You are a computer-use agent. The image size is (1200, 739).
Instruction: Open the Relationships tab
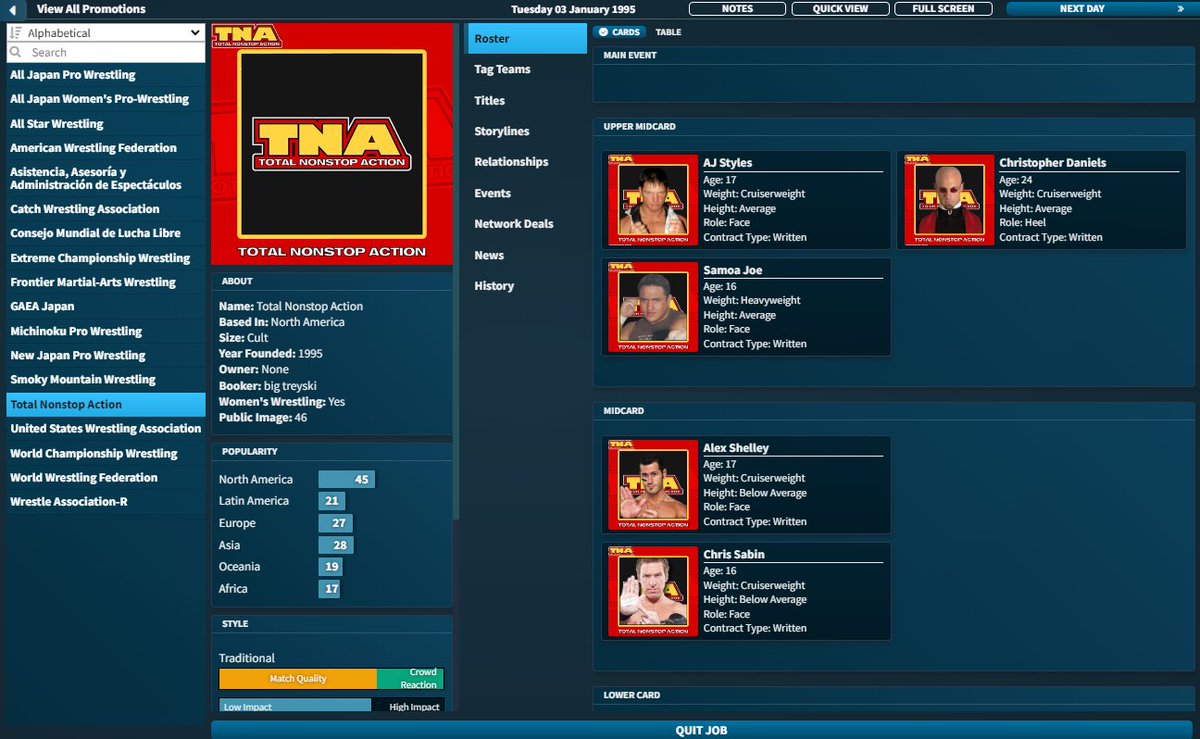pos(527,161)
